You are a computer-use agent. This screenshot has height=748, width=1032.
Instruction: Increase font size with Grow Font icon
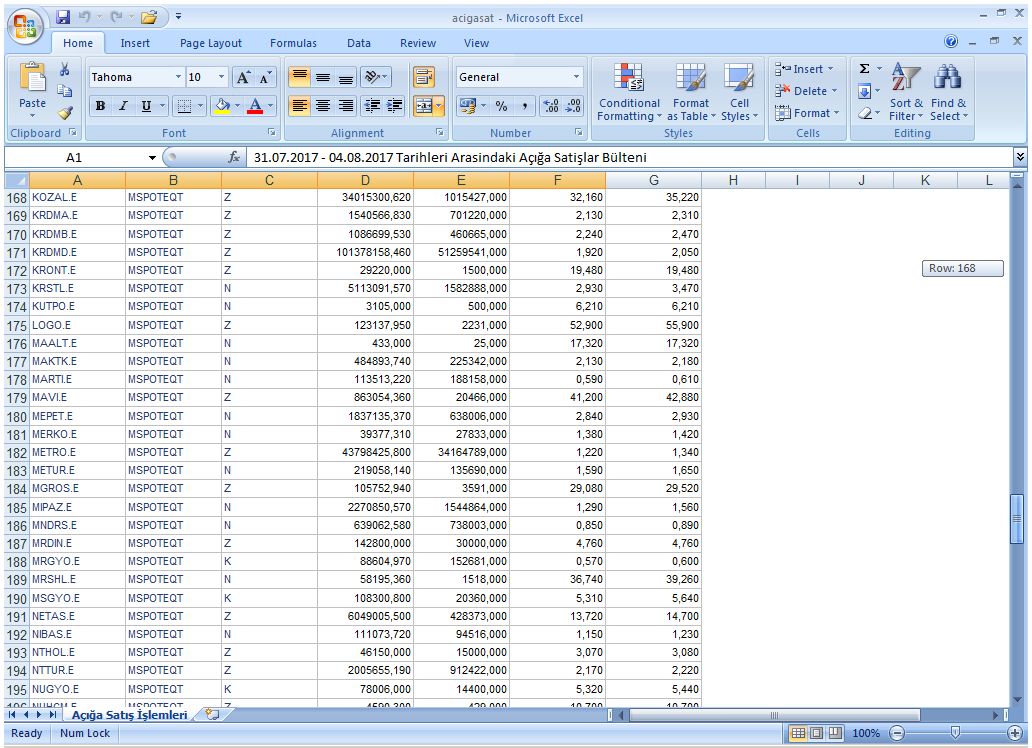243,77
